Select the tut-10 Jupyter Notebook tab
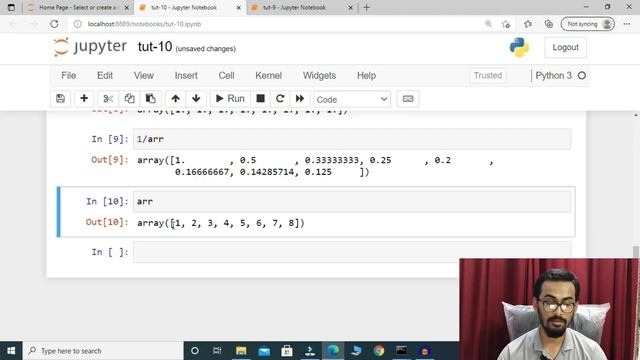The image size is (640, 360). coord(184,7)
